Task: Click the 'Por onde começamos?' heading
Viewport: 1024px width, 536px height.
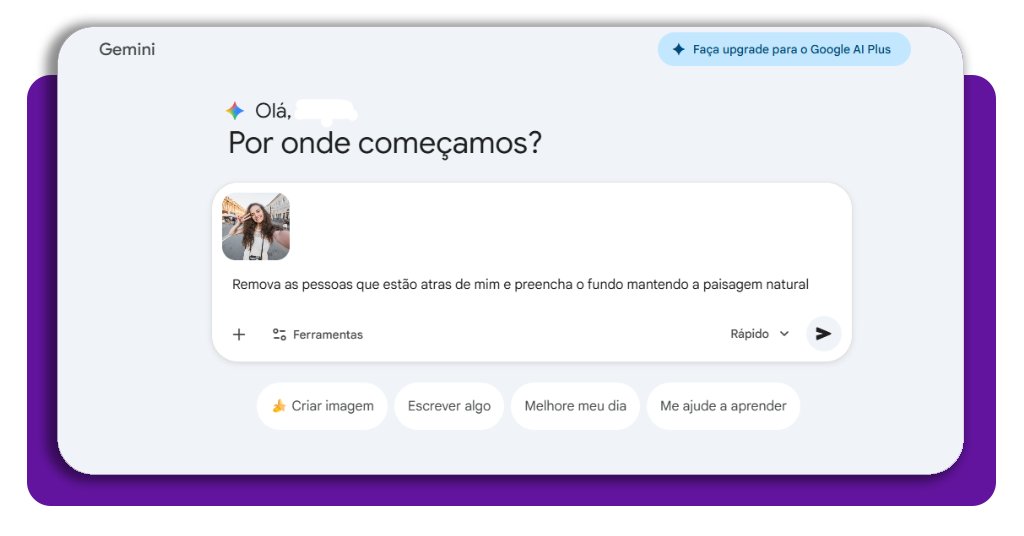Action: pos(385,143)
